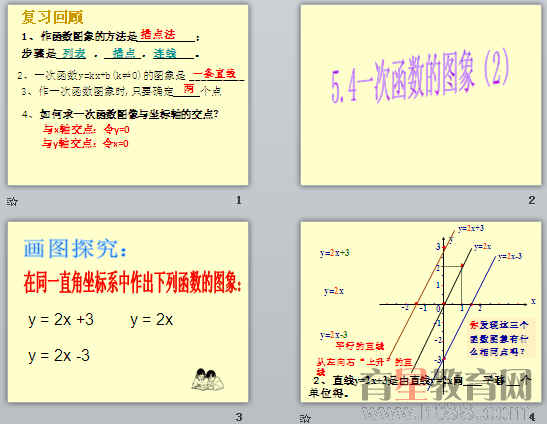This screenshot has width=547, height=424.
Task: Click the 育星教育网 watermark logo
Action: [447, 384]
